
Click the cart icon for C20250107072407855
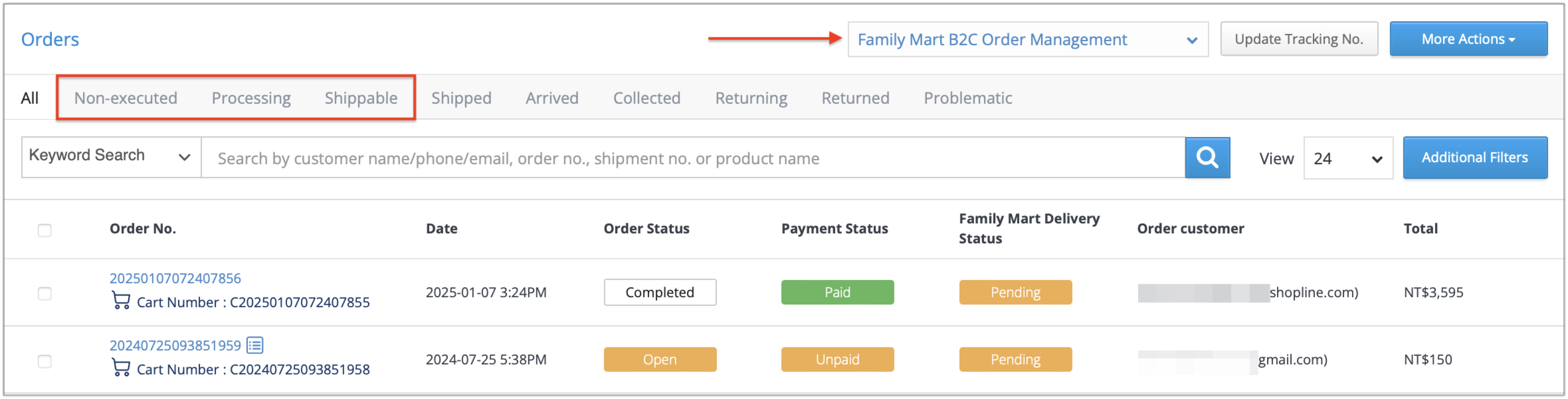click(121, 301)
